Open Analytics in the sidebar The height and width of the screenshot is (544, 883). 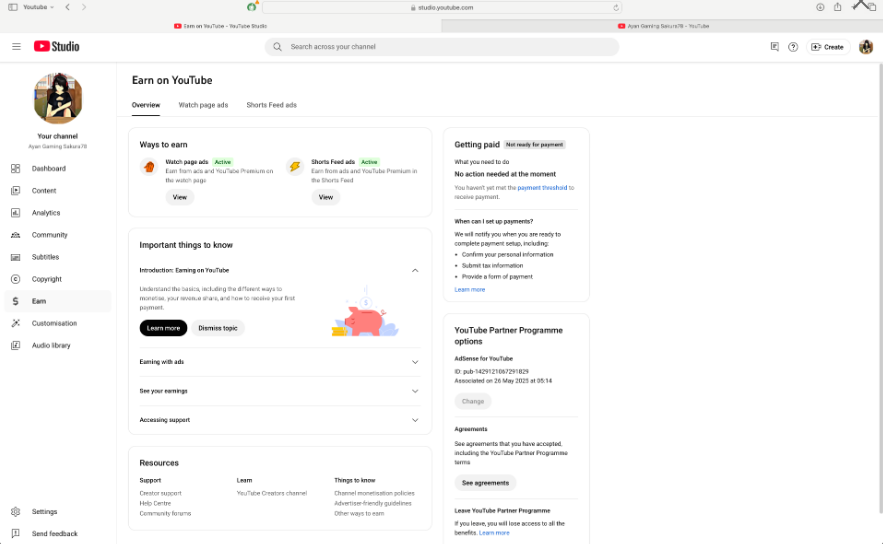pos(57,213)
